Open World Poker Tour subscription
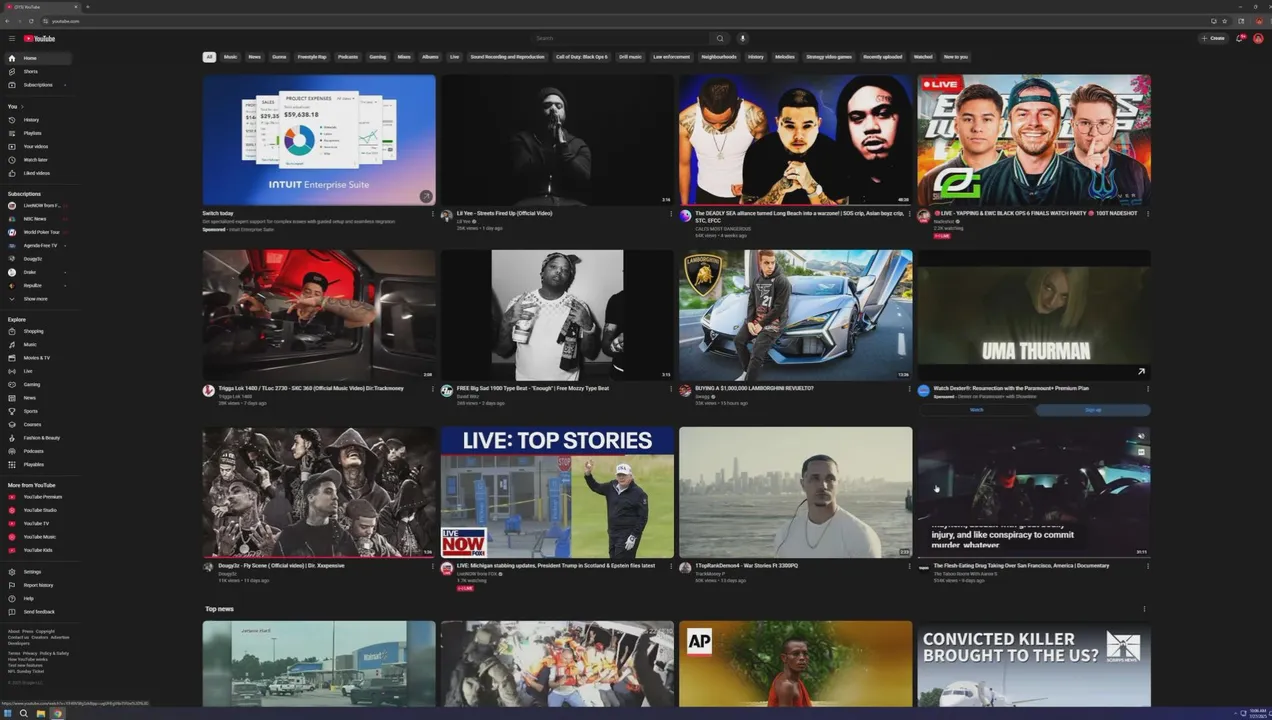Image resolution: width=1272 pixels, height=720 pixels. click(x=38, y=232)
